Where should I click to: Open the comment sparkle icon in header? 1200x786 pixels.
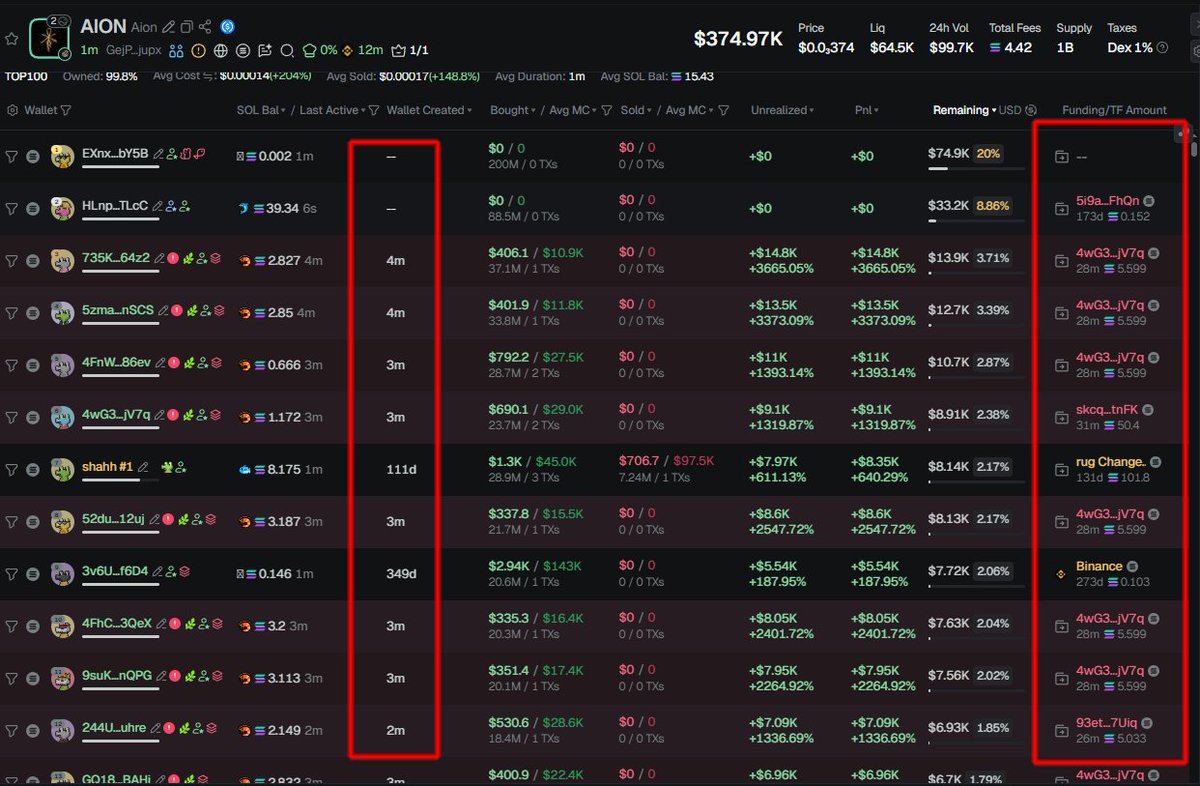pos(264,50)
